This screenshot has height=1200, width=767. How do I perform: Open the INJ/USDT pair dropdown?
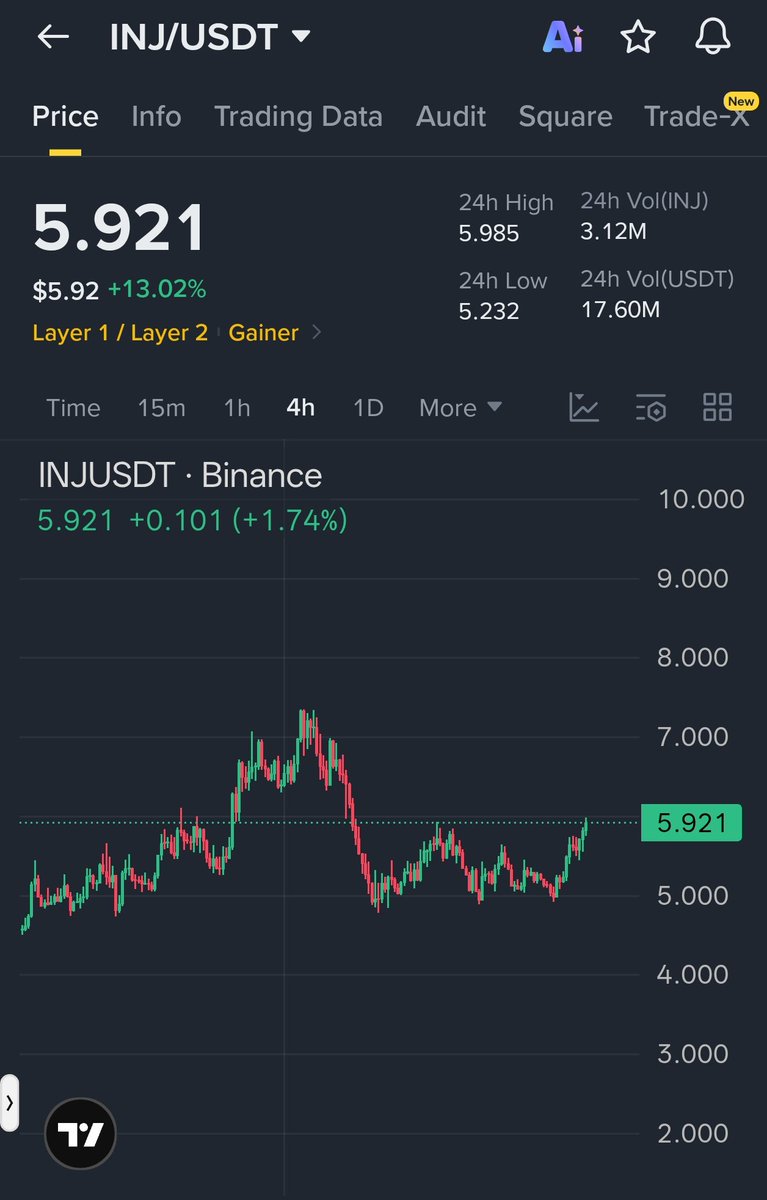(210, 38)
